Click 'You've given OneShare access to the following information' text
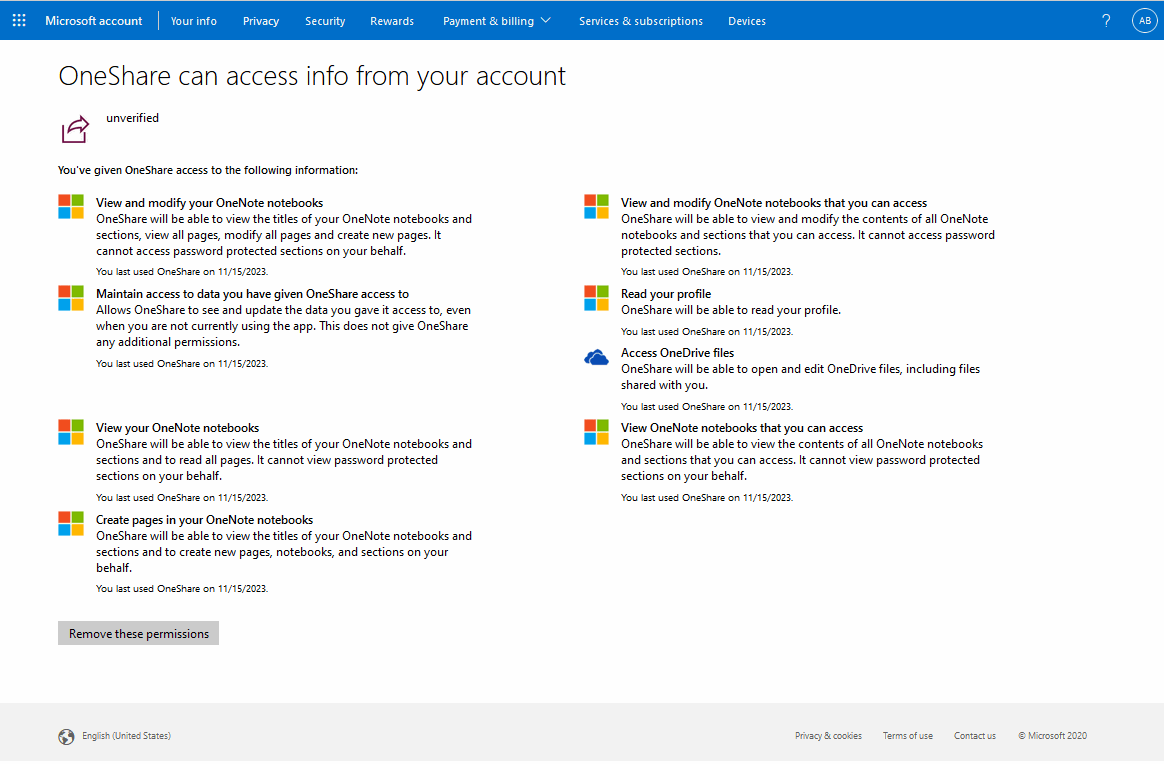 tap(208, 171)
